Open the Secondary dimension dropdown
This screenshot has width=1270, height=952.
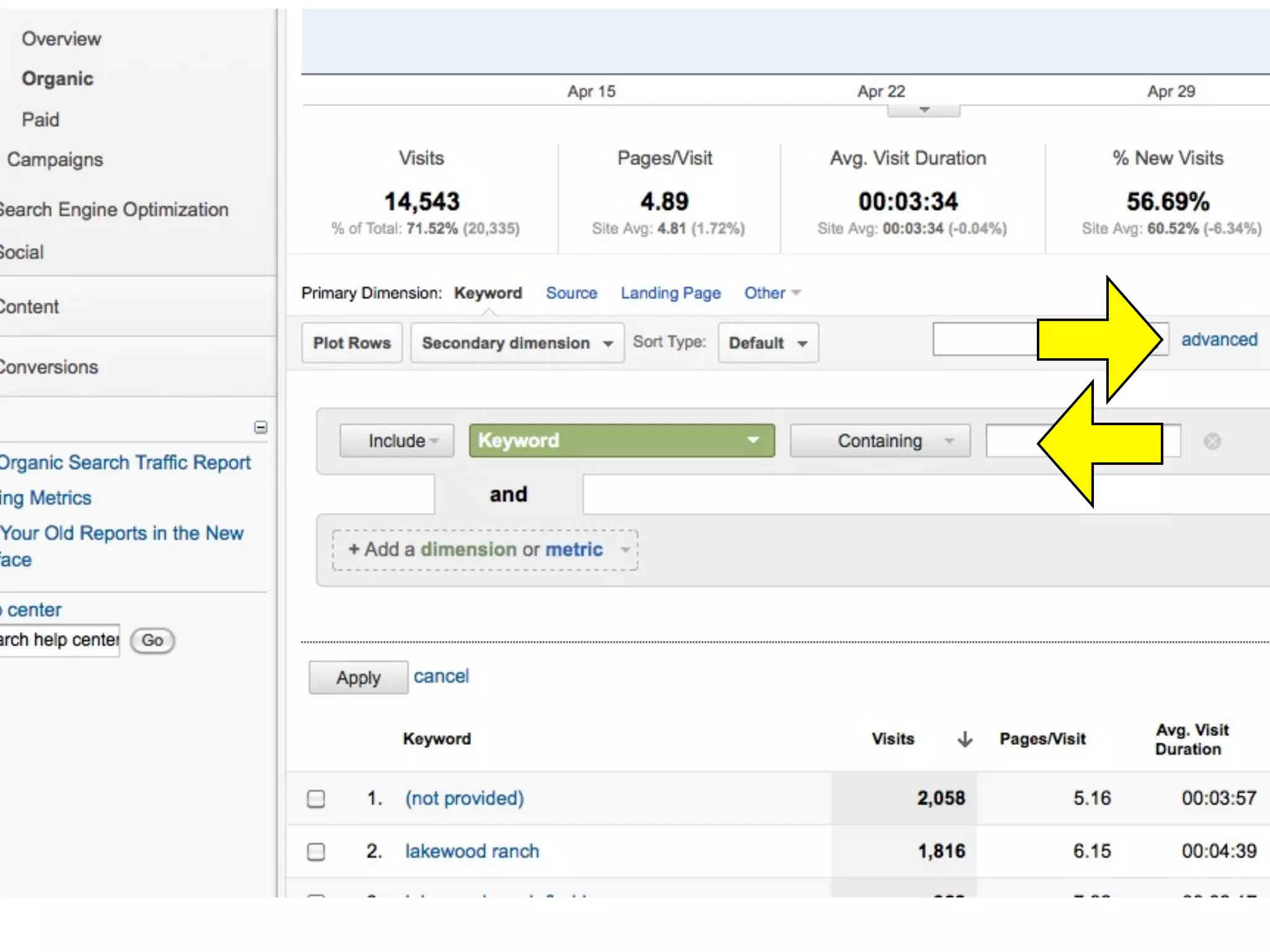[x=517, y=343]
